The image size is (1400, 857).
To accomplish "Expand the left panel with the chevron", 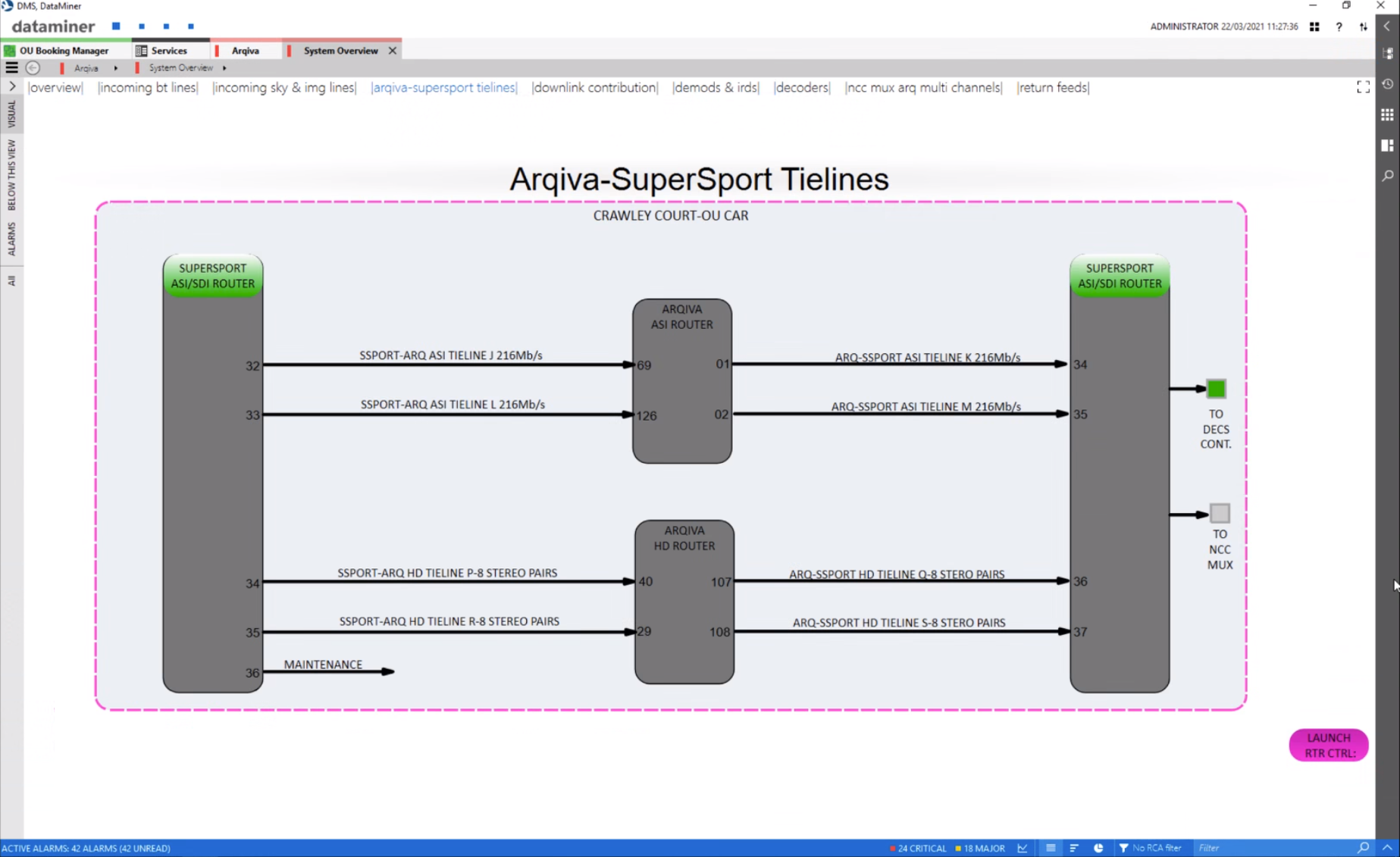I will coord(12,86).
